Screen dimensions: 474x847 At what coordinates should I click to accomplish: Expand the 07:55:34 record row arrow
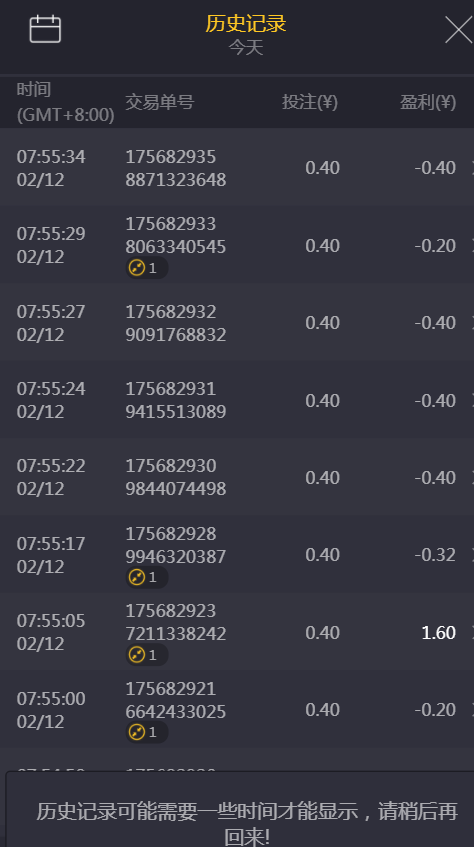point(472,168)
